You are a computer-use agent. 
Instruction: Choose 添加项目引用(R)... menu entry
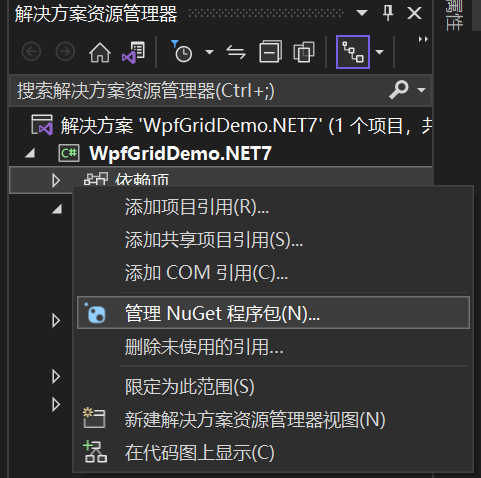[x=273, y=207]
